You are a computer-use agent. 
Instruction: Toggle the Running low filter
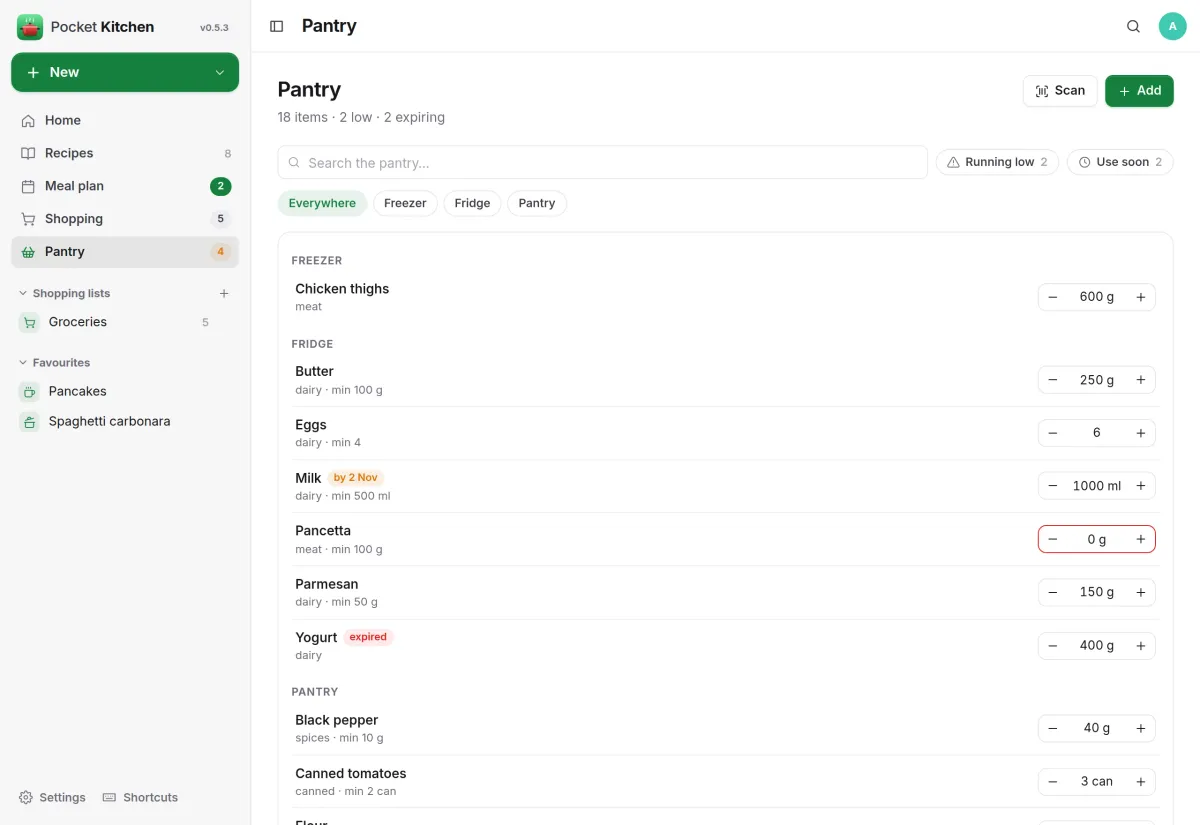point(997,162)
